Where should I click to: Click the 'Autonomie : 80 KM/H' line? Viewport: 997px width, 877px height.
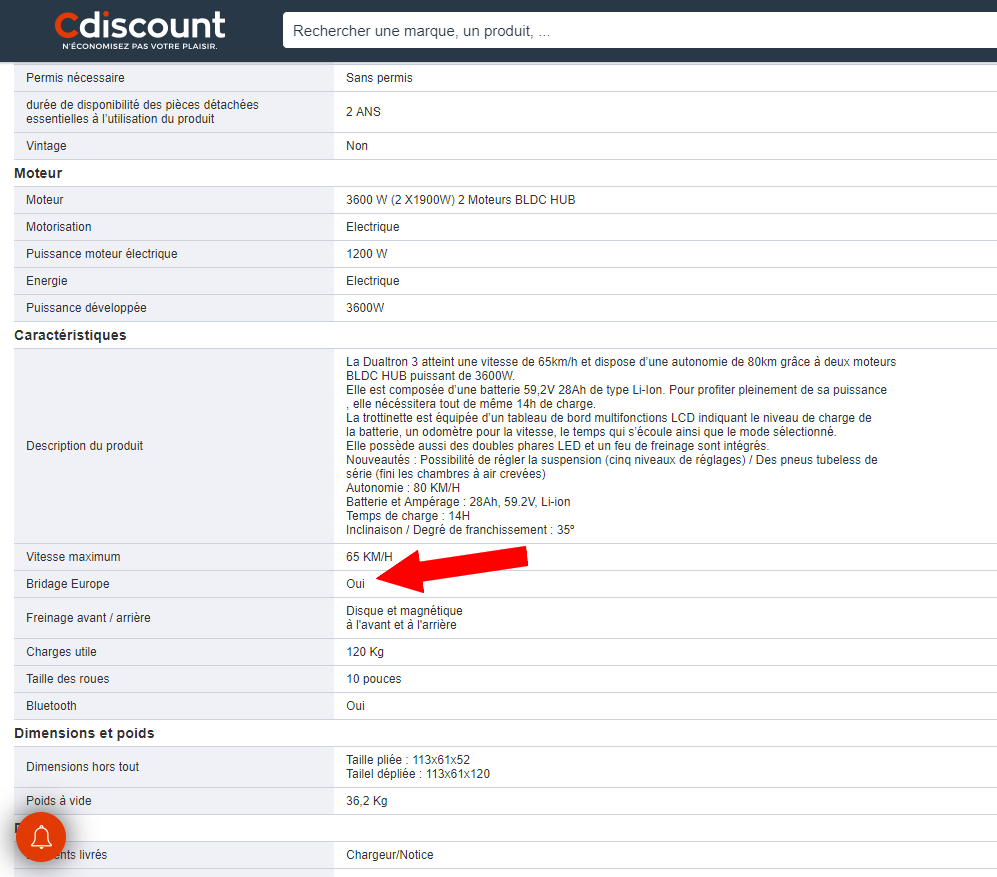(402, 488)
